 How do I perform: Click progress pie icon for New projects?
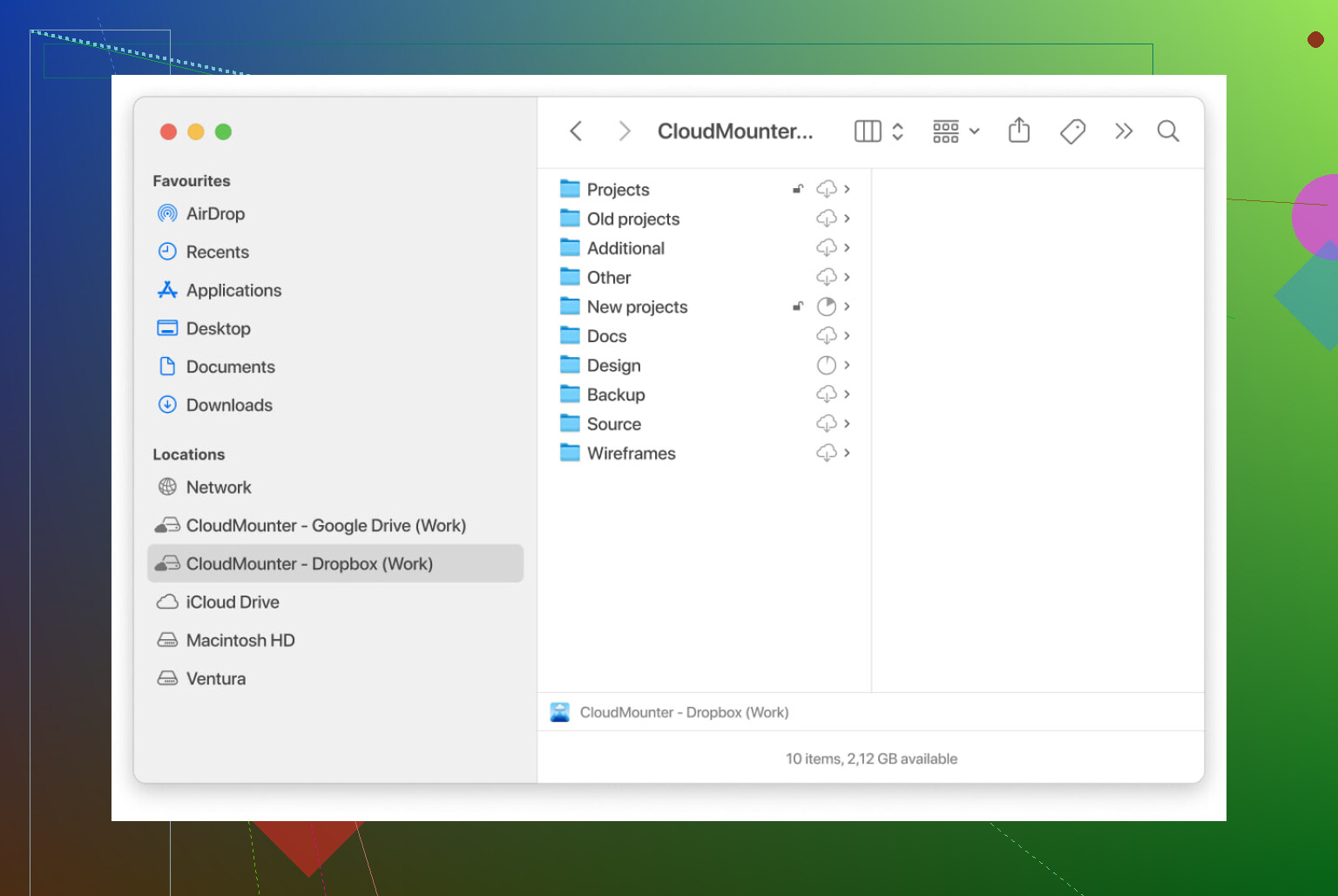click(x=827, y=307)
